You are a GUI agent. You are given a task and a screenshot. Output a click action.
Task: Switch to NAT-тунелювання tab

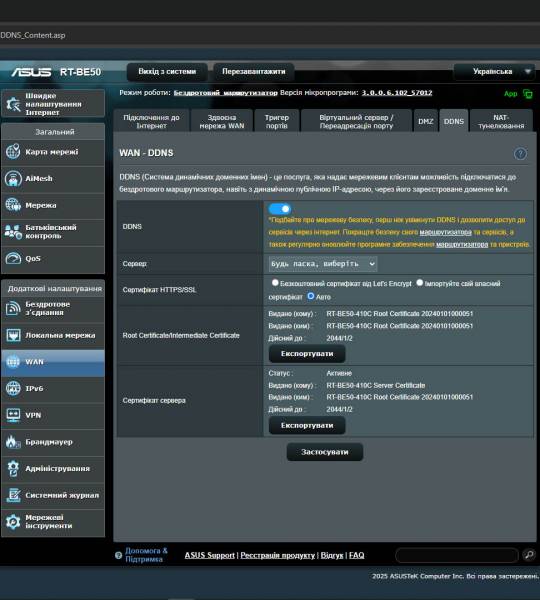(501, 121)
